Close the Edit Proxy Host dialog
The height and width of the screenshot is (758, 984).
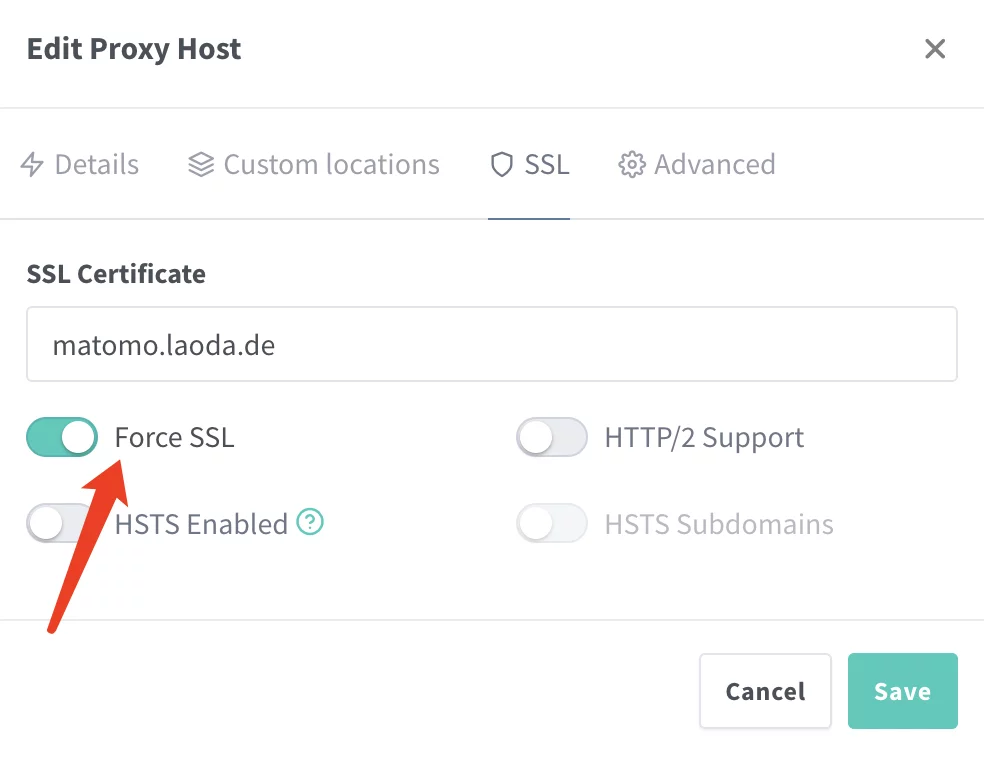[x=935, y=49]
